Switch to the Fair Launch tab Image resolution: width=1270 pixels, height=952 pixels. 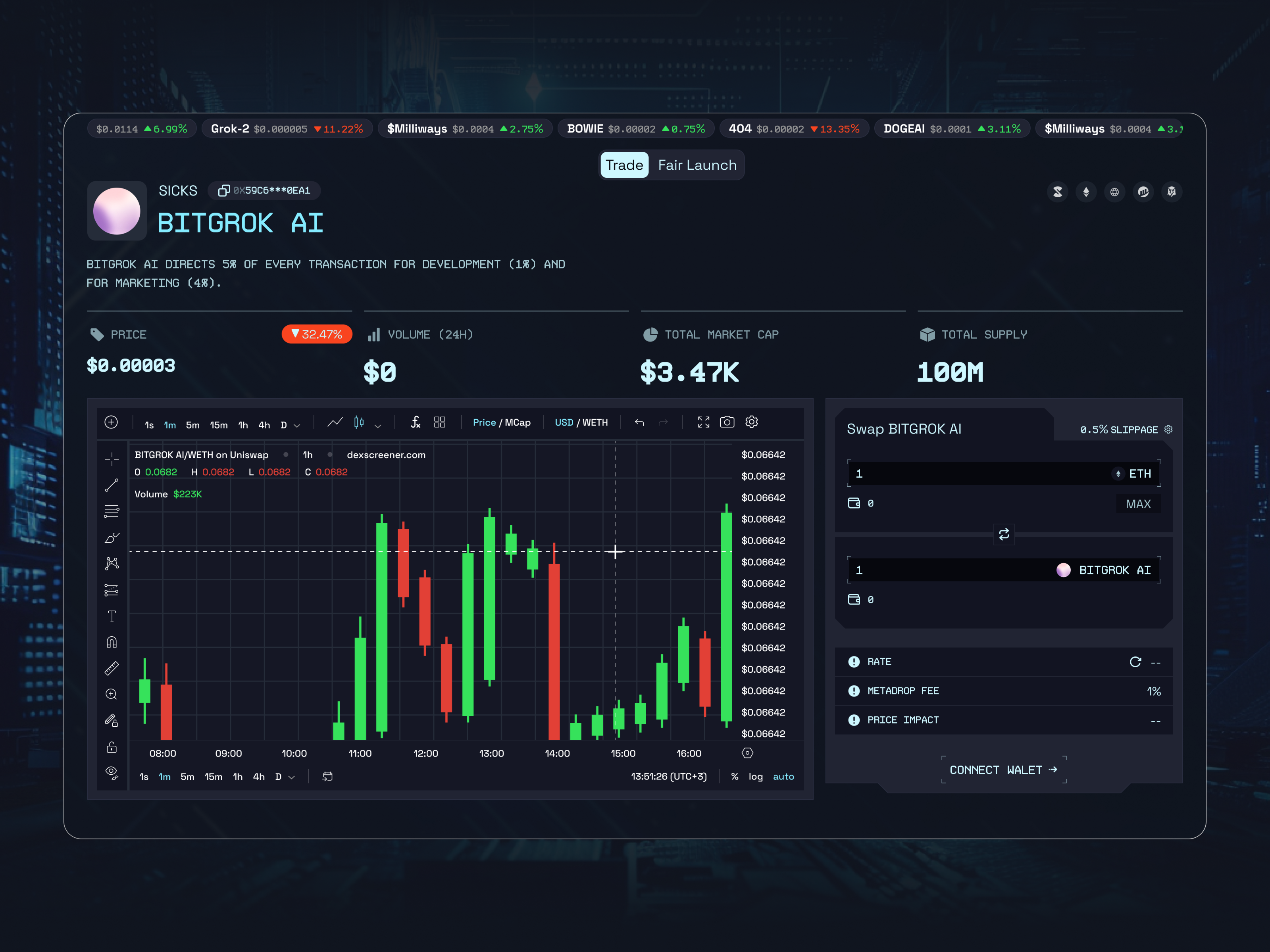point(697,165)
